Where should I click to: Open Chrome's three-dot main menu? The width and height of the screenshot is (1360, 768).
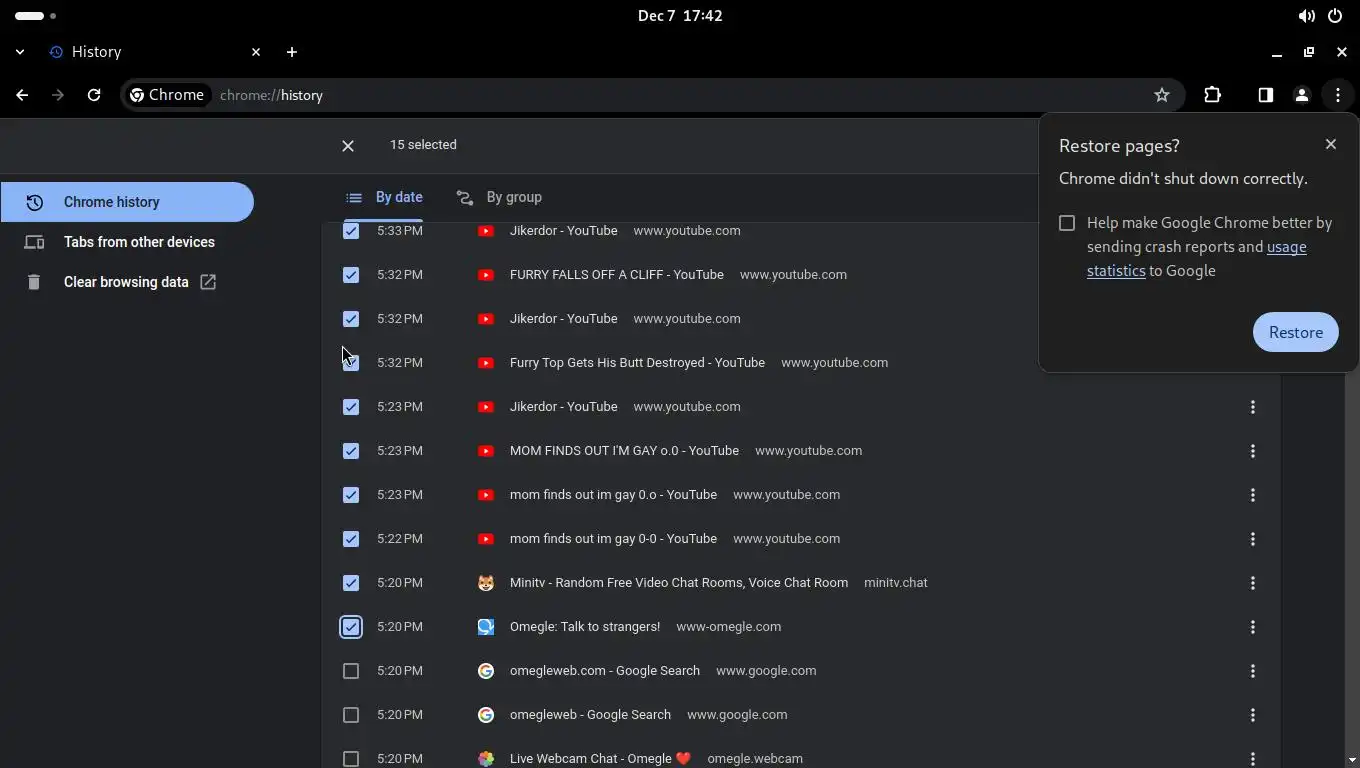click(x=1338, y=95)
